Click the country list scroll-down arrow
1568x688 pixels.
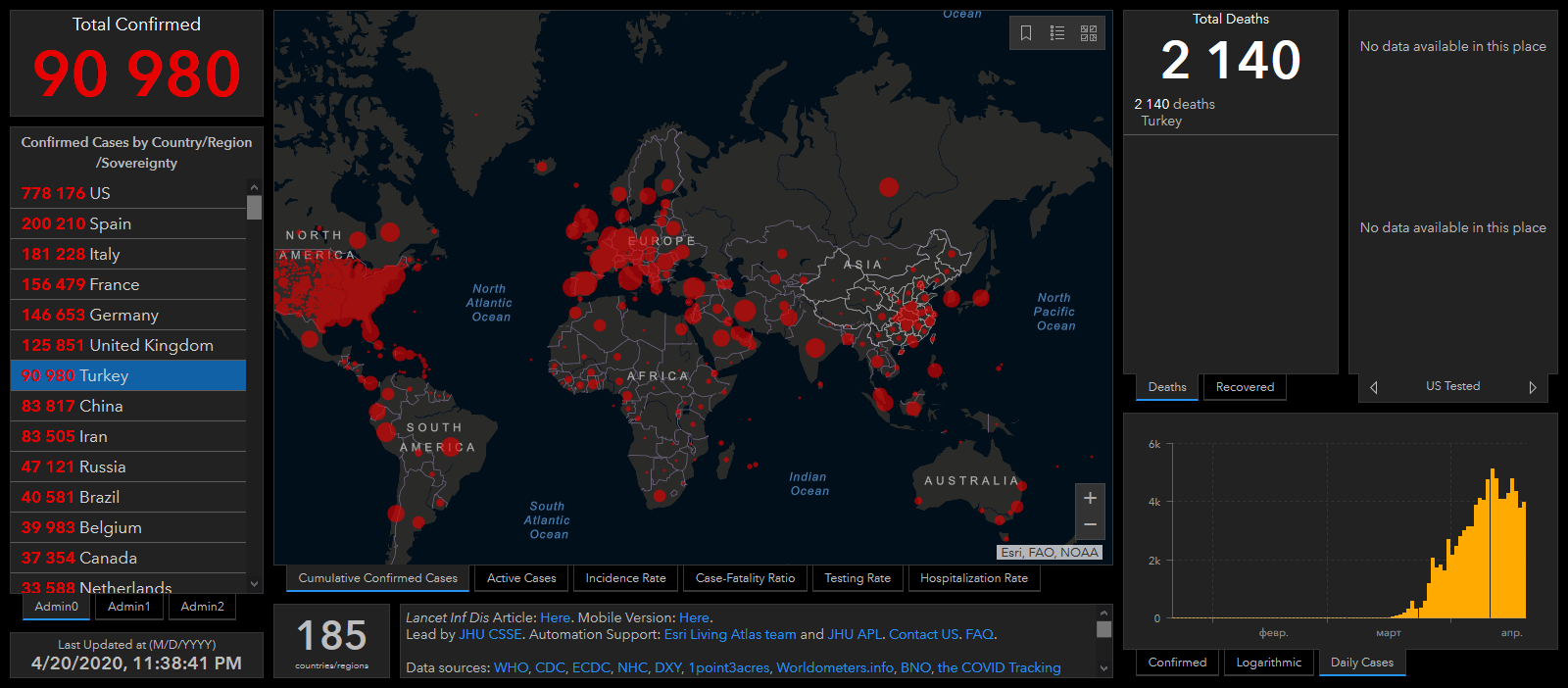click(x=254, y=584)
